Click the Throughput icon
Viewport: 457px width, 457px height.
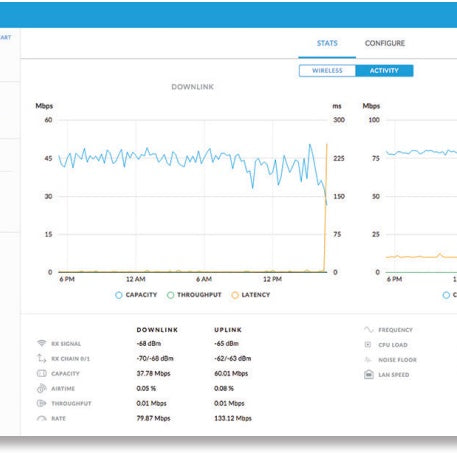pos(41,403)
